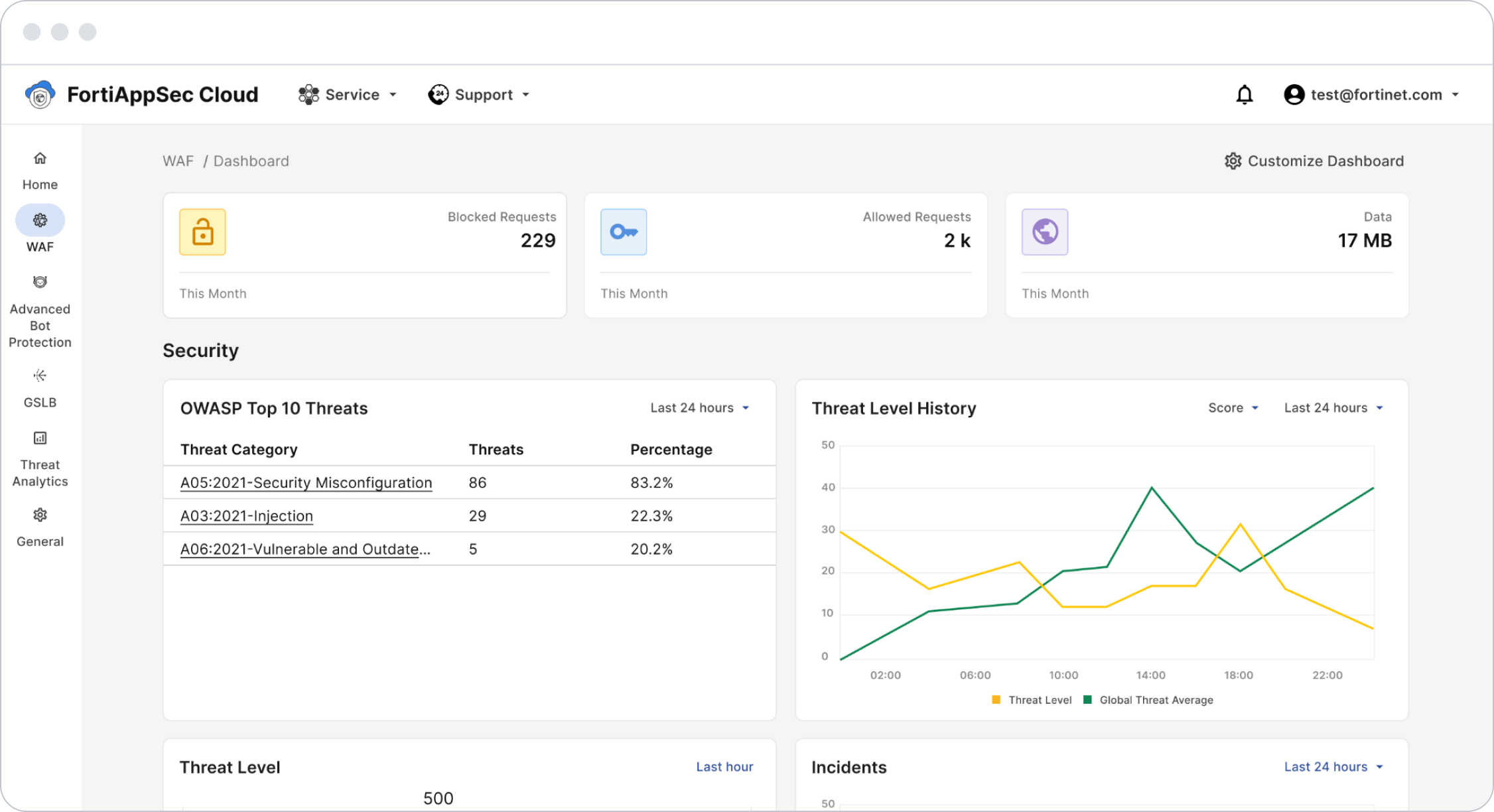The height and width of the screenshot is (812, 1494).
Task: Expand the Support menu
Action: [479, 94]
